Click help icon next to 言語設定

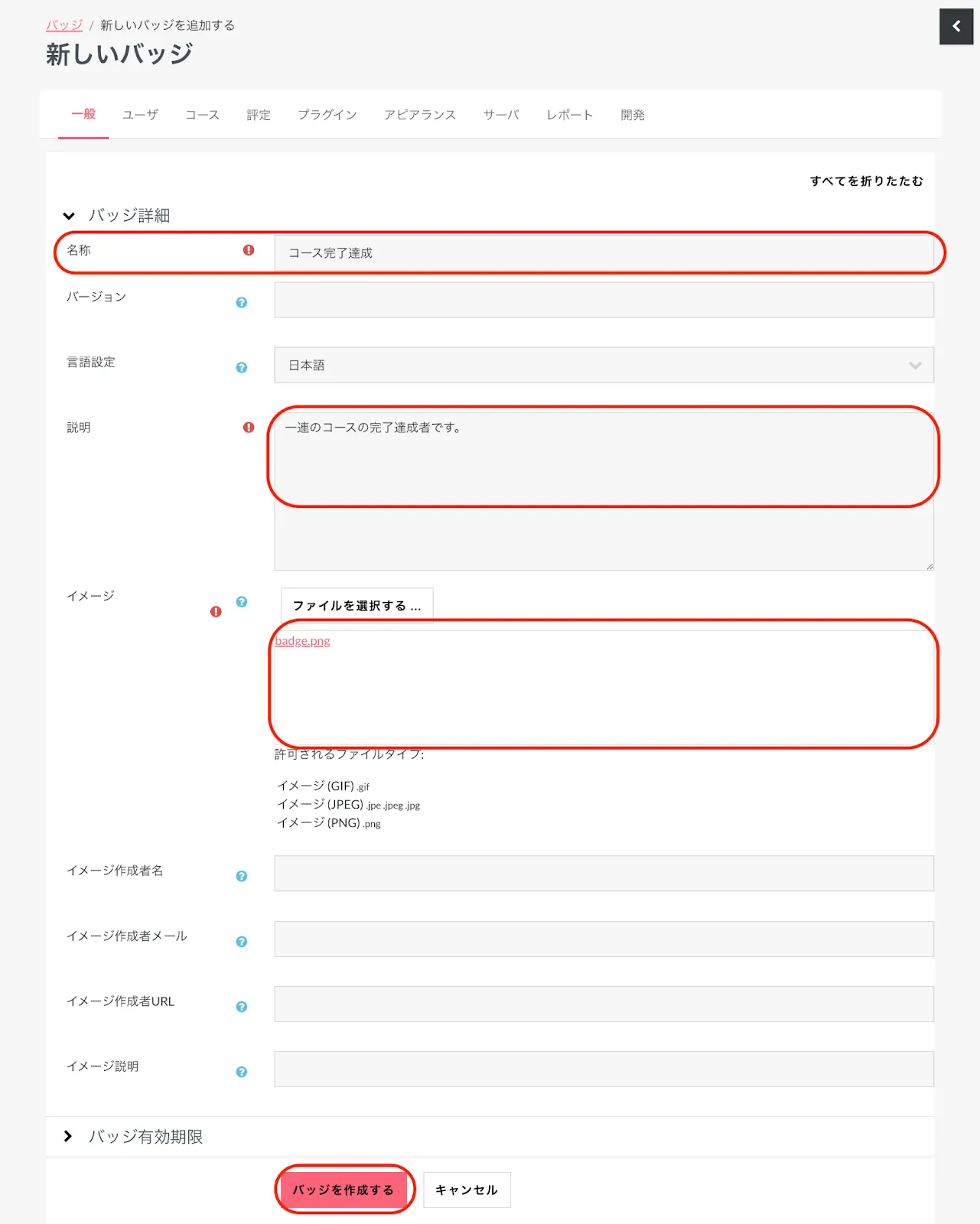[x=242, y=368]
